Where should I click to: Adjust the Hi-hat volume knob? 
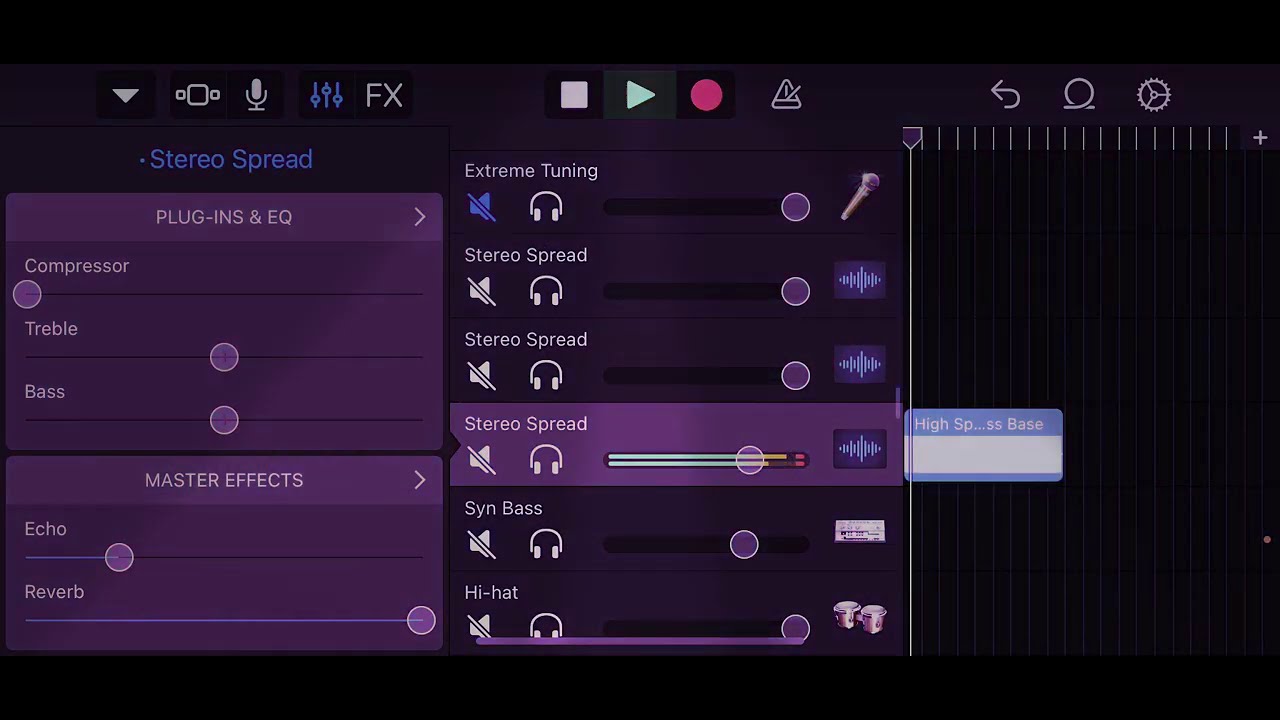(x=795, y=627)
